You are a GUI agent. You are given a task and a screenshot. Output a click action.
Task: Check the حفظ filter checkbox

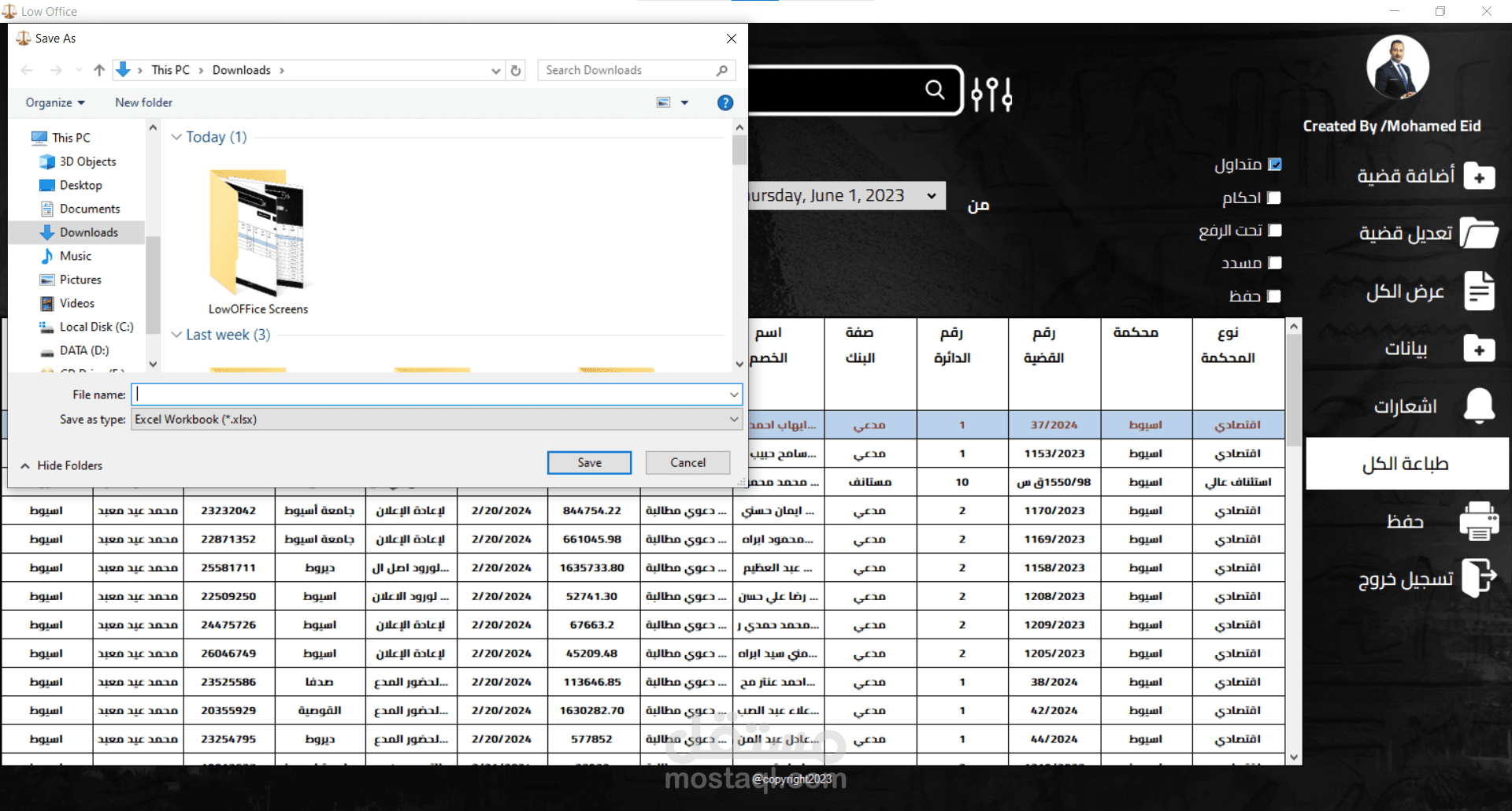click(x=1274, y=296)
